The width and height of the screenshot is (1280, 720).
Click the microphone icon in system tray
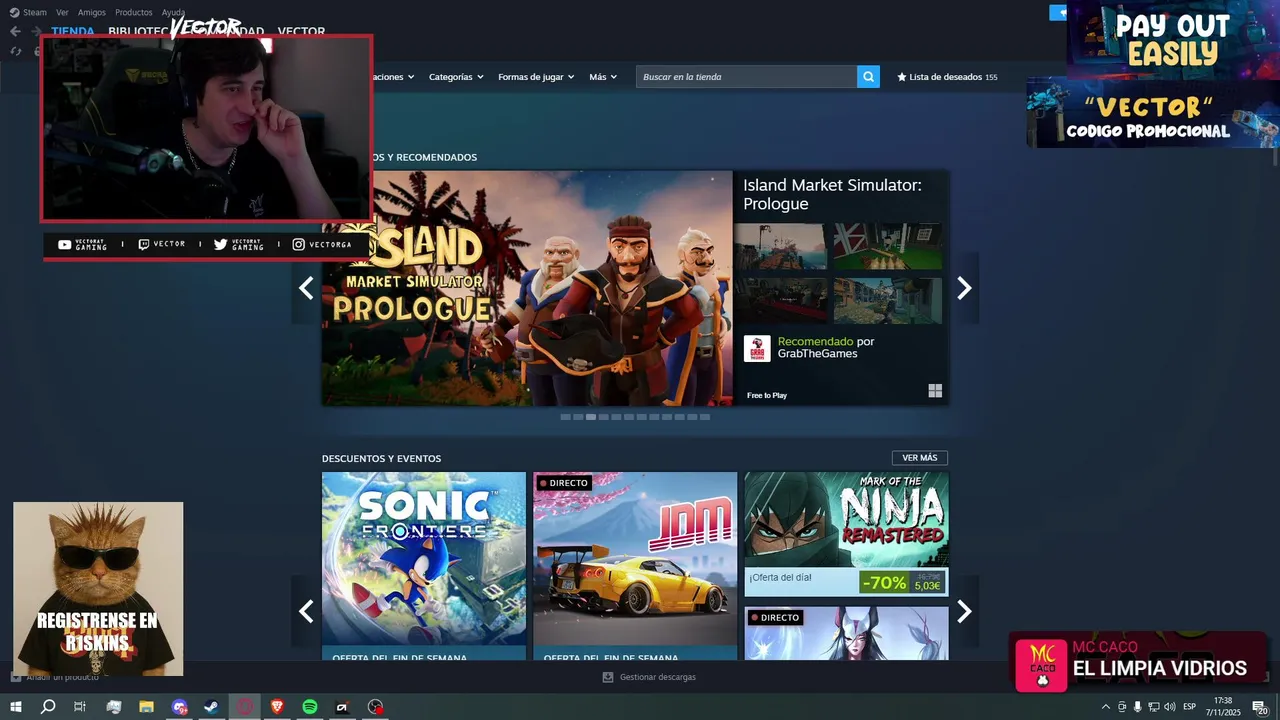coord(1137,707)
